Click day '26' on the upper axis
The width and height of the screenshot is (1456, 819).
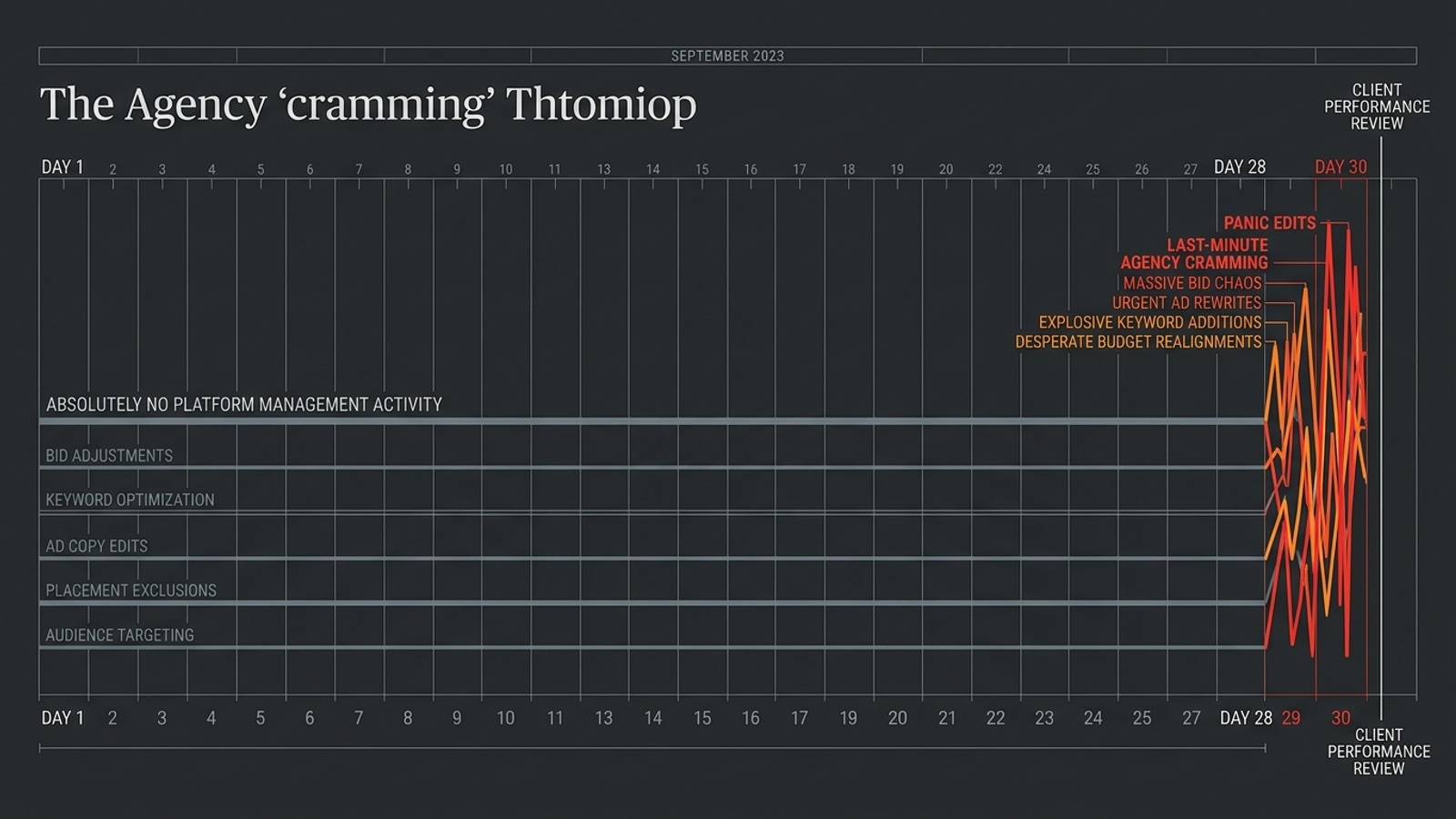tap(1141, 169)
